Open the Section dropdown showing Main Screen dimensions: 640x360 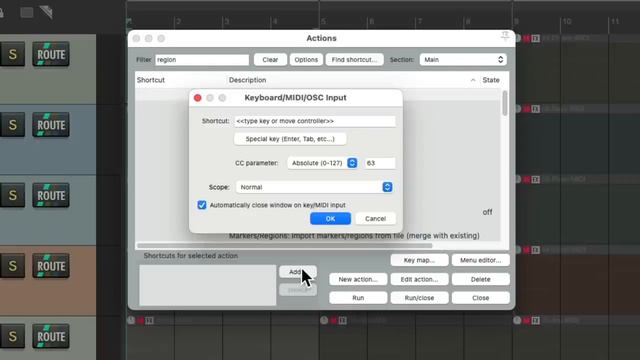click(463, 60)
